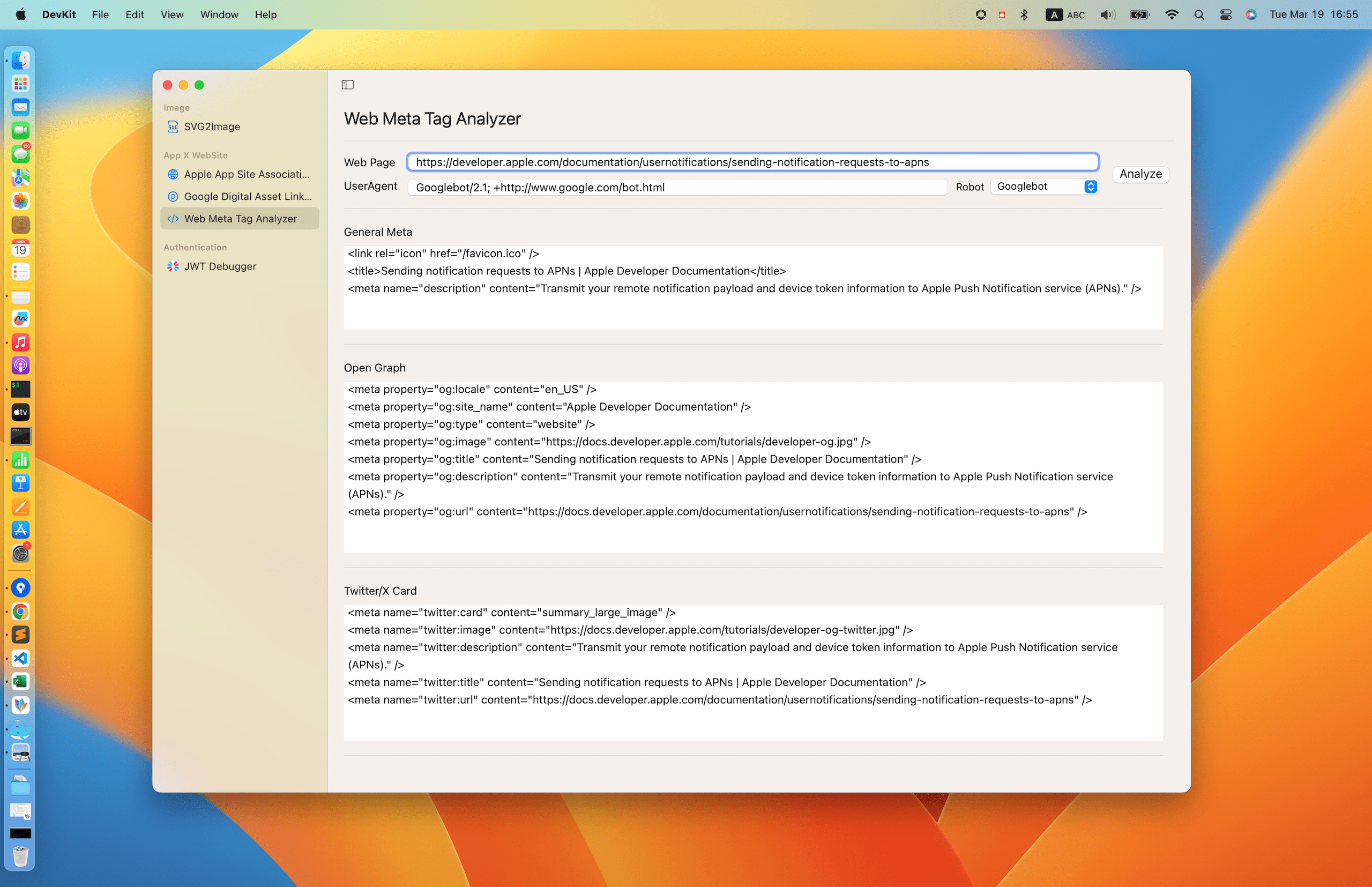Viewport: 1372px width, 887px height.
Task: Click the og:locale meta line
Action: tap(472, 389)
